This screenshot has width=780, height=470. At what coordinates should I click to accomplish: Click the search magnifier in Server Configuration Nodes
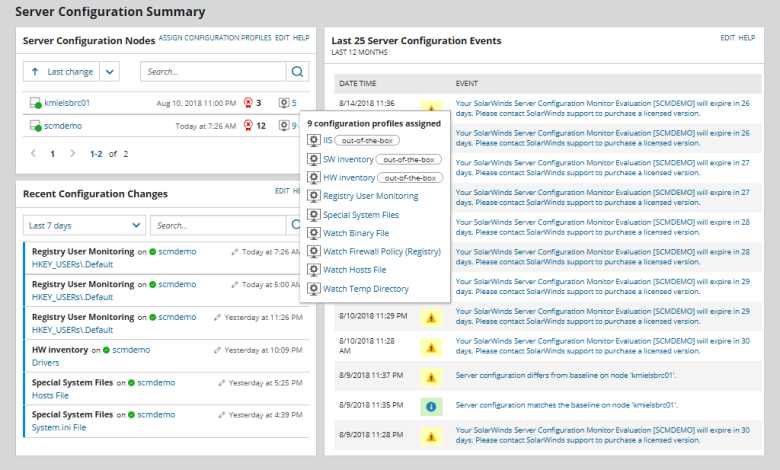(297, 72)
